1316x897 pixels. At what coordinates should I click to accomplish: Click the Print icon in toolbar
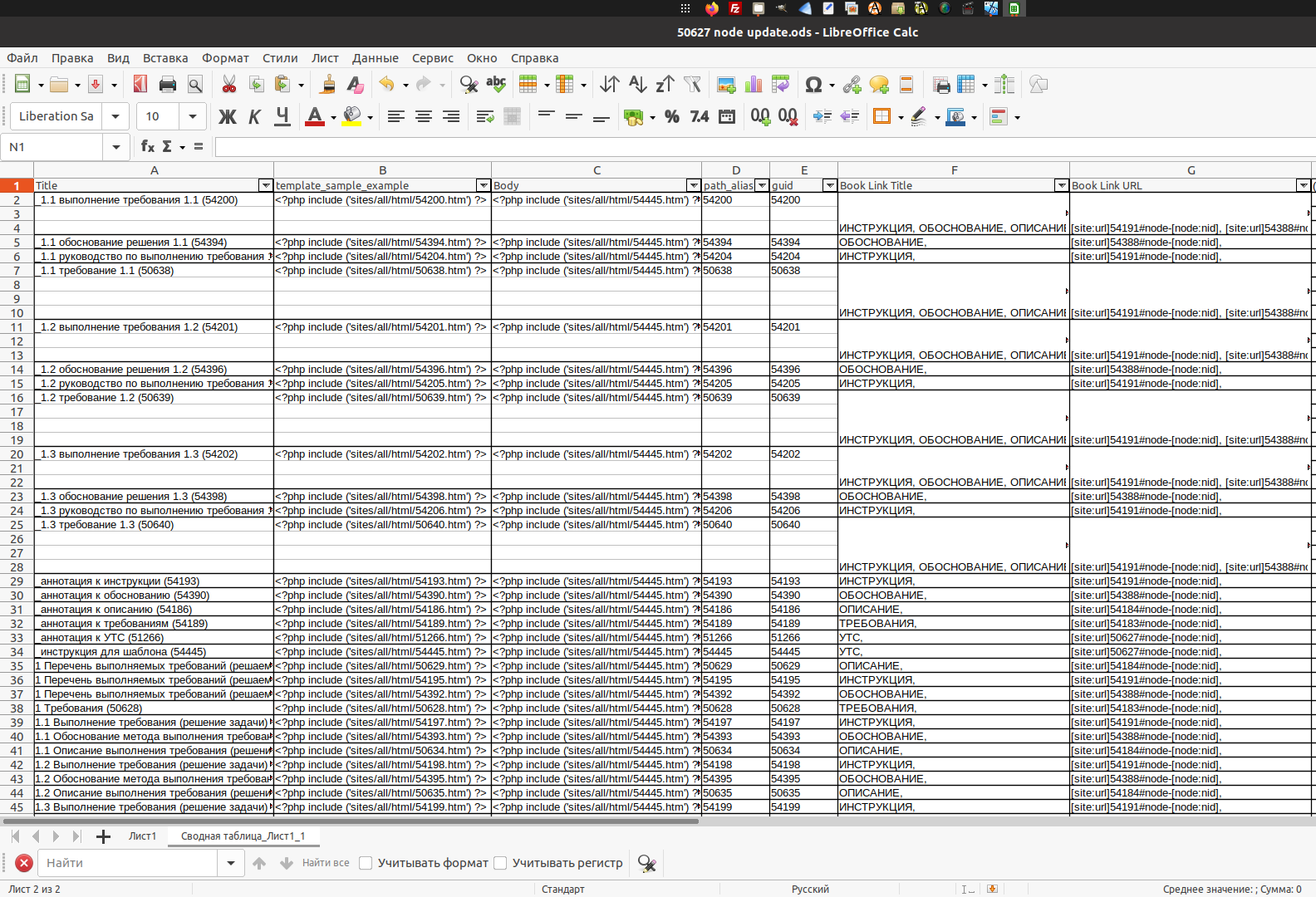(x=168, y=85)
